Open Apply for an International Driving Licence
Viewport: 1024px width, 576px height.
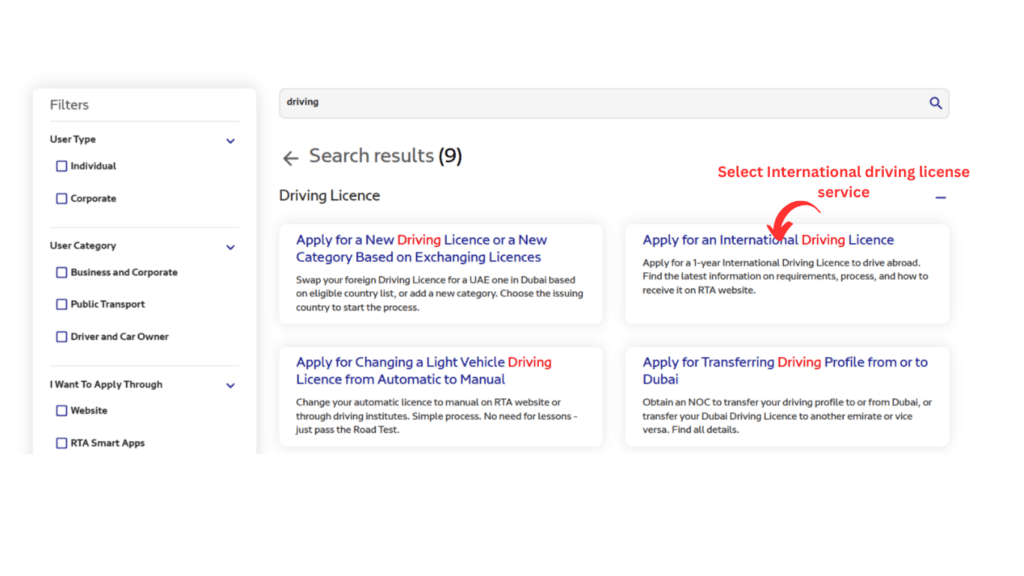[768, 239]
